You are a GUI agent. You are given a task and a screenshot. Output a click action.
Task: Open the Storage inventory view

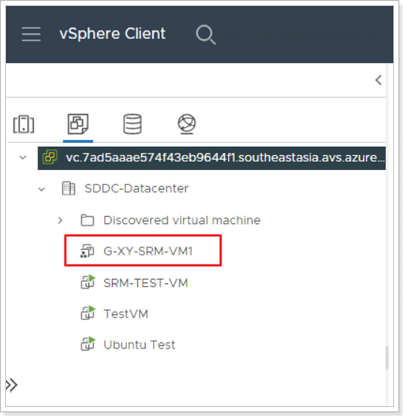[x=132, y=124]
